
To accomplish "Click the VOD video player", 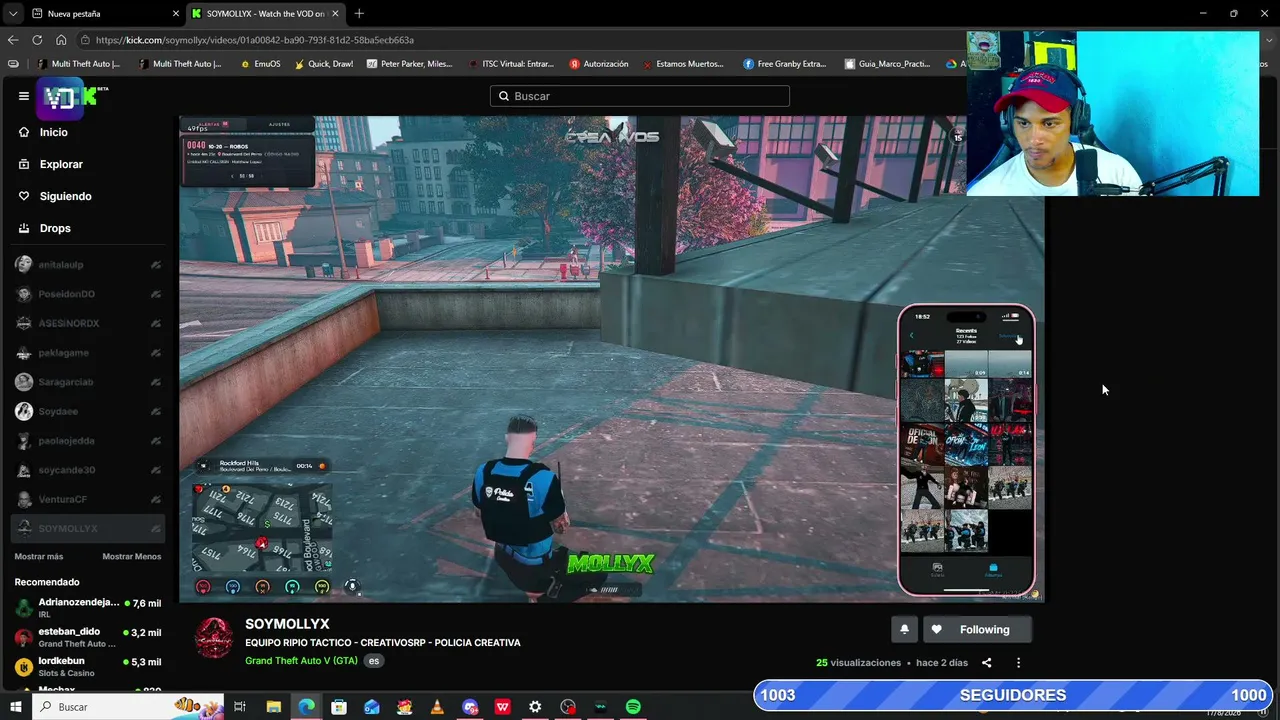I will [612, 359].
